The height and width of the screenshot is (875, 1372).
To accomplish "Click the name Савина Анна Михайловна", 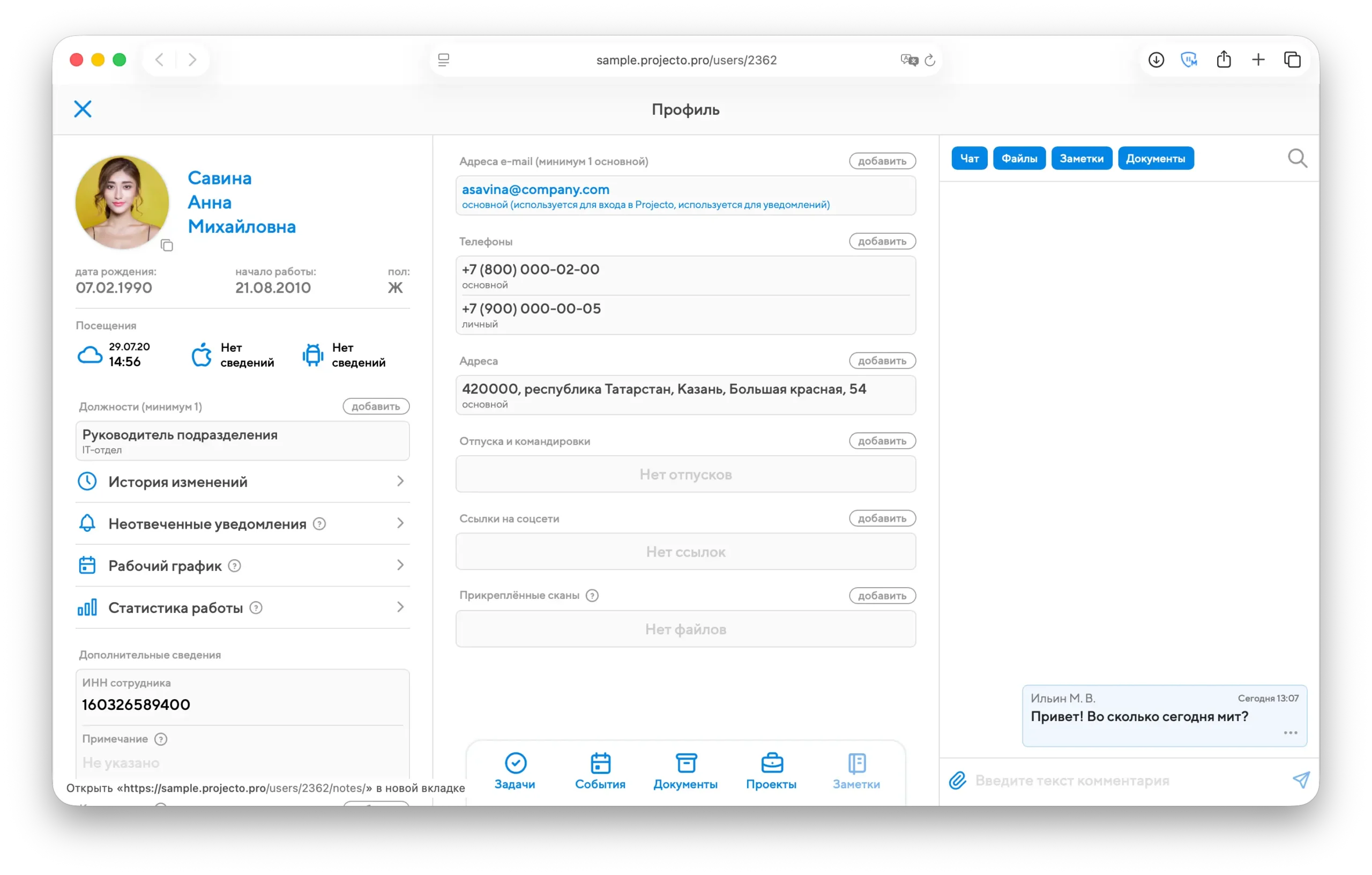I will point(242,202).
